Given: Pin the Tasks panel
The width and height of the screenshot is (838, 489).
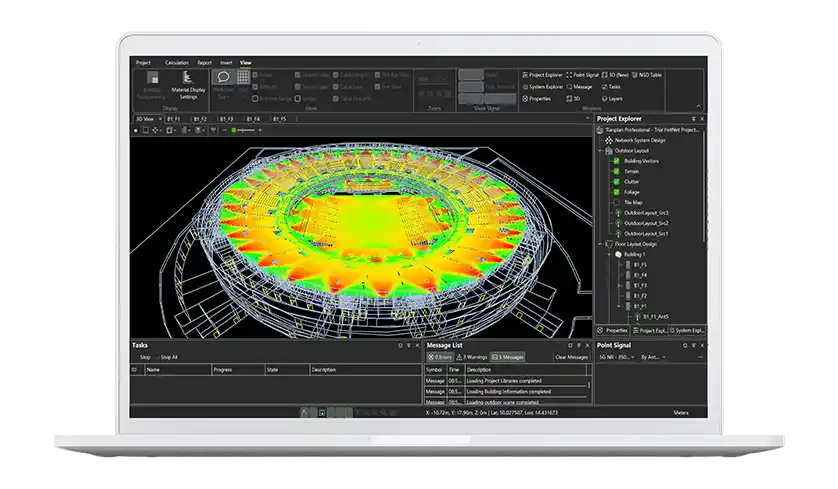Looking at the screenshot, I should click(409, 345).
